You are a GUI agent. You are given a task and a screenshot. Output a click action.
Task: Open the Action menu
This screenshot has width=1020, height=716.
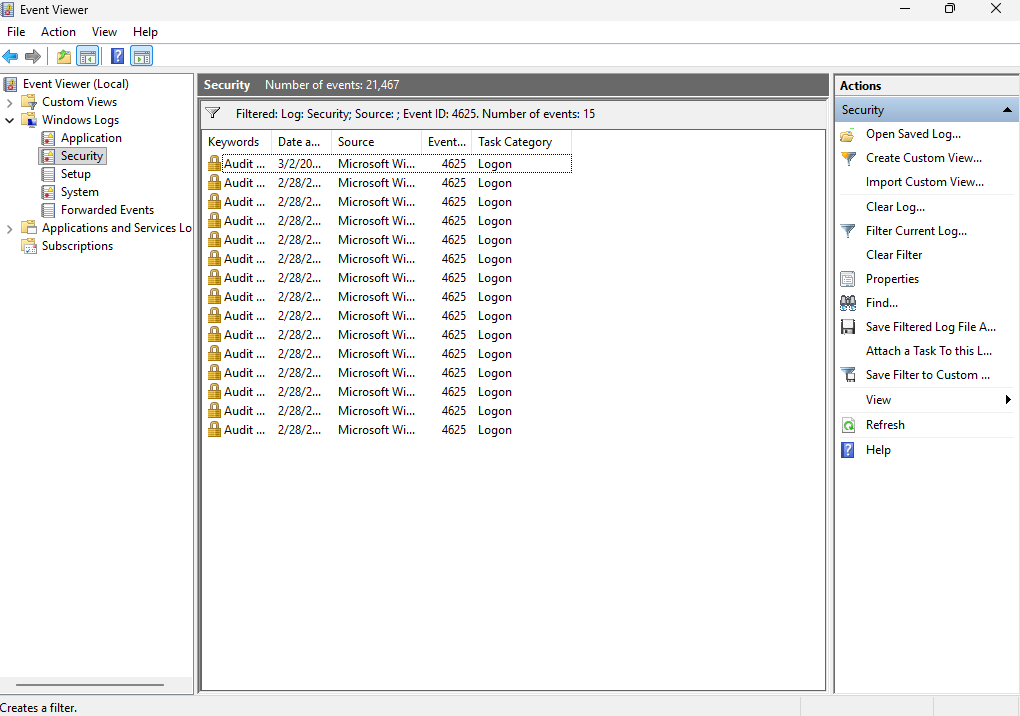pos(58,31)
